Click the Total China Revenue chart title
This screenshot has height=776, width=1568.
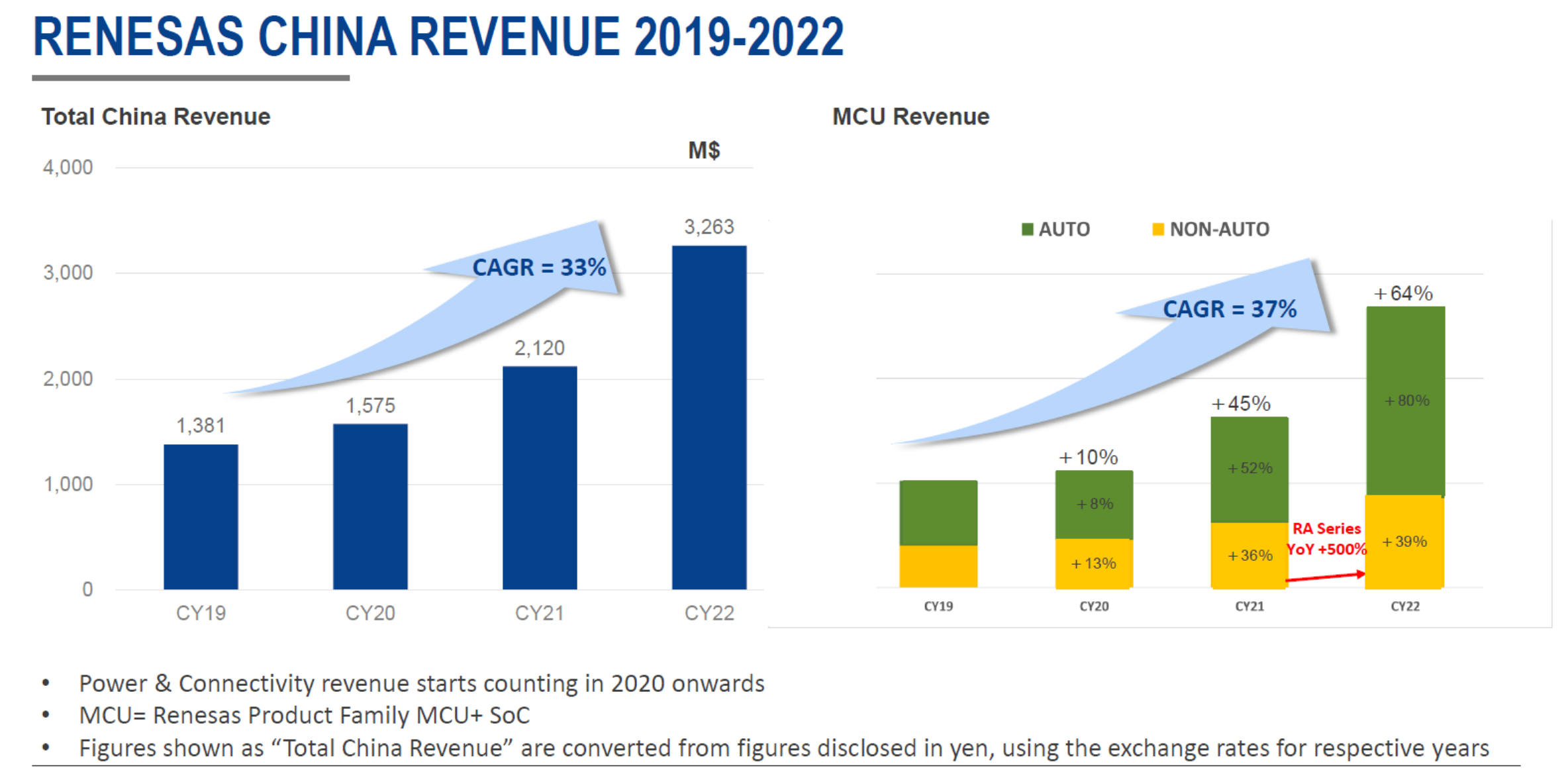pos(156,117)
